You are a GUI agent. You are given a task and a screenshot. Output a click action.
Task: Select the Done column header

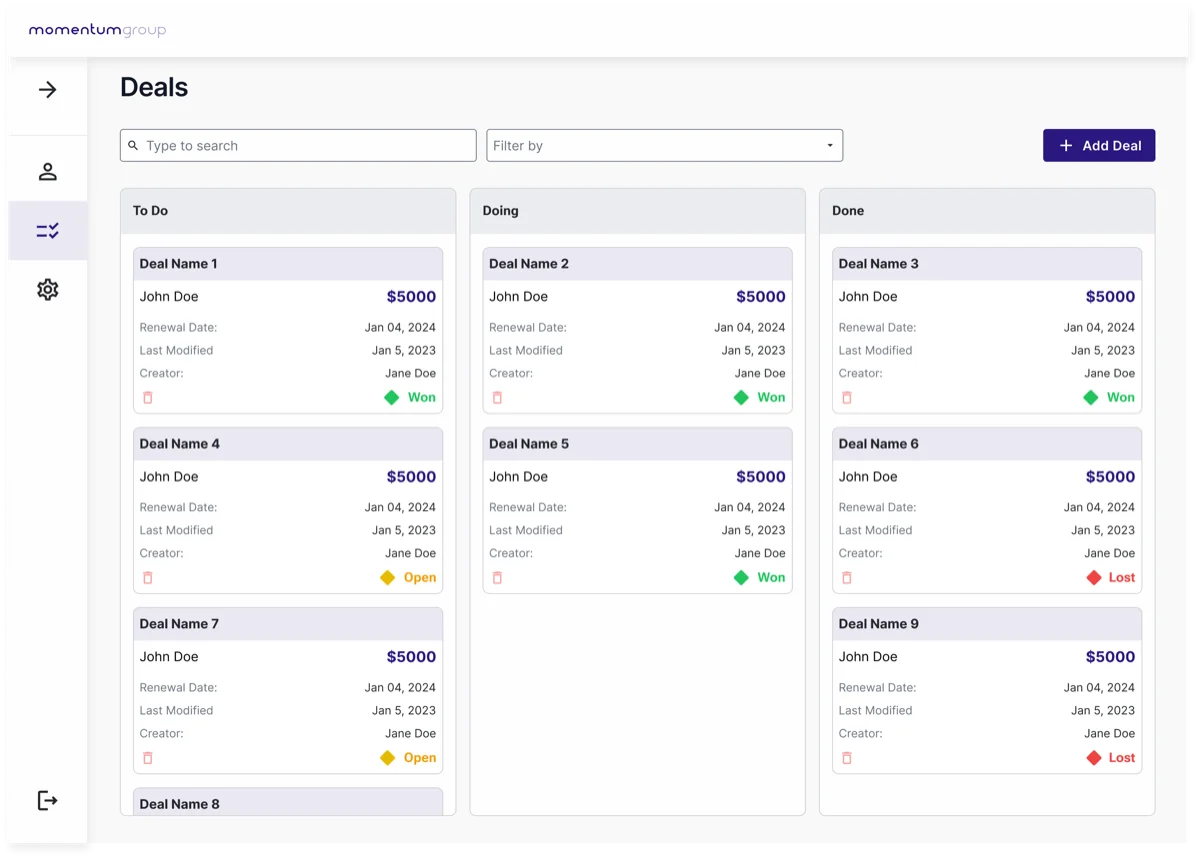pos(987,211)
